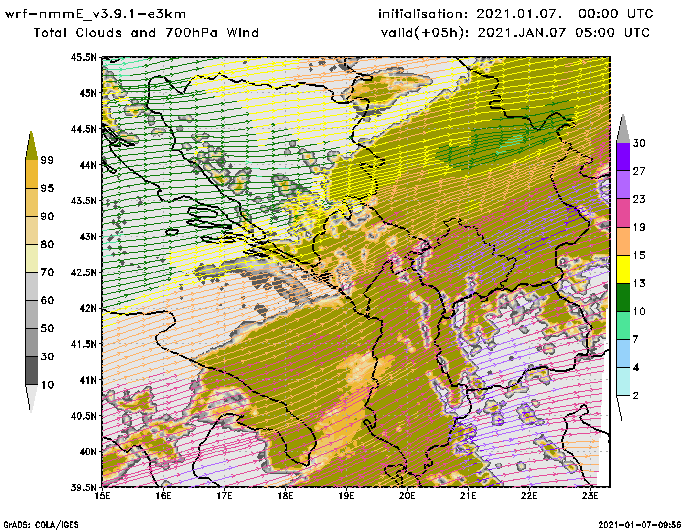The image size is (700, 530).
Task: Click the 40N latitude label
Action: click(88, 451)
